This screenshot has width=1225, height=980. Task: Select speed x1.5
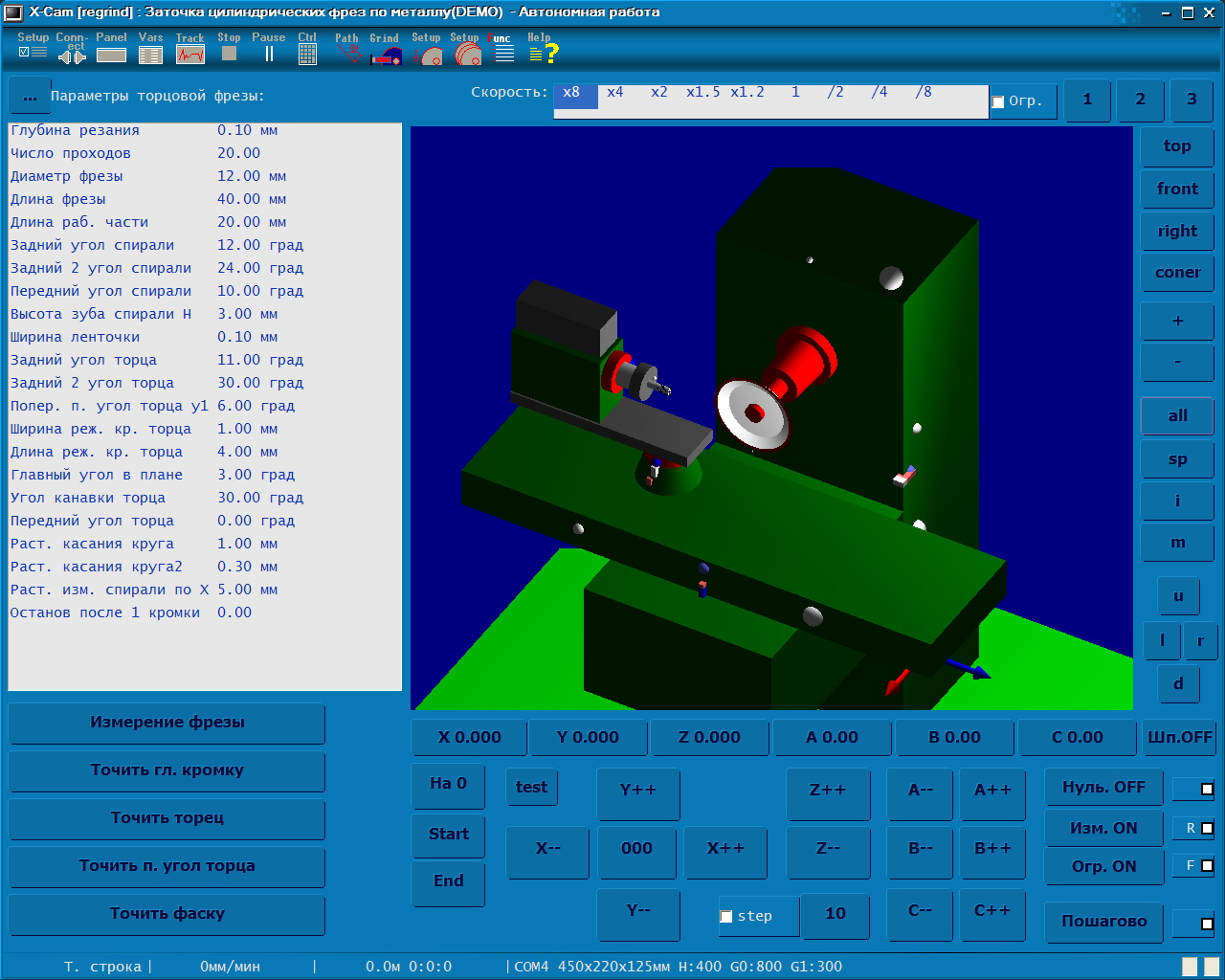[x=702, y=93]
